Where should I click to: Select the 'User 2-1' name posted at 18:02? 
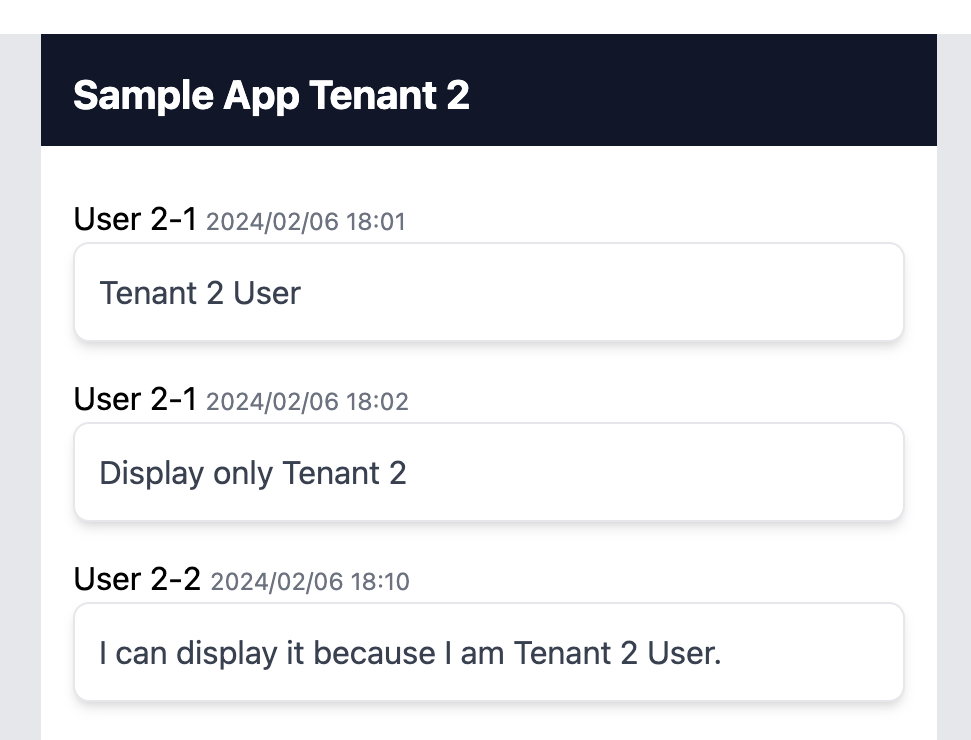(x=135, y=399)
